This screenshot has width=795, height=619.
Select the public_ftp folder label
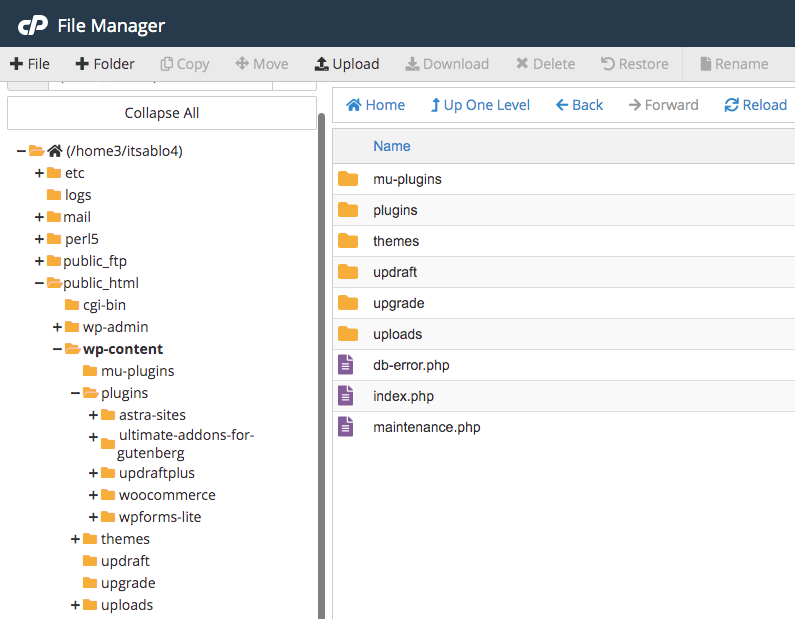coord(95,261)
